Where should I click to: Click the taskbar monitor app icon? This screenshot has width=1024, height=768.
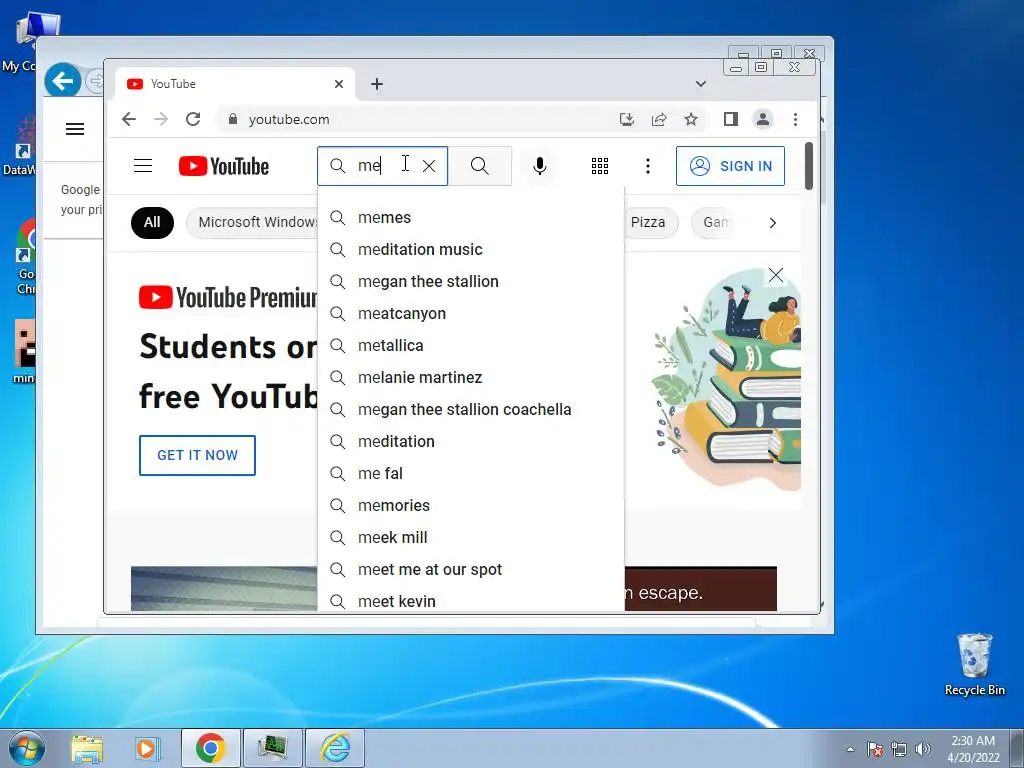click(x=273, y=748)
